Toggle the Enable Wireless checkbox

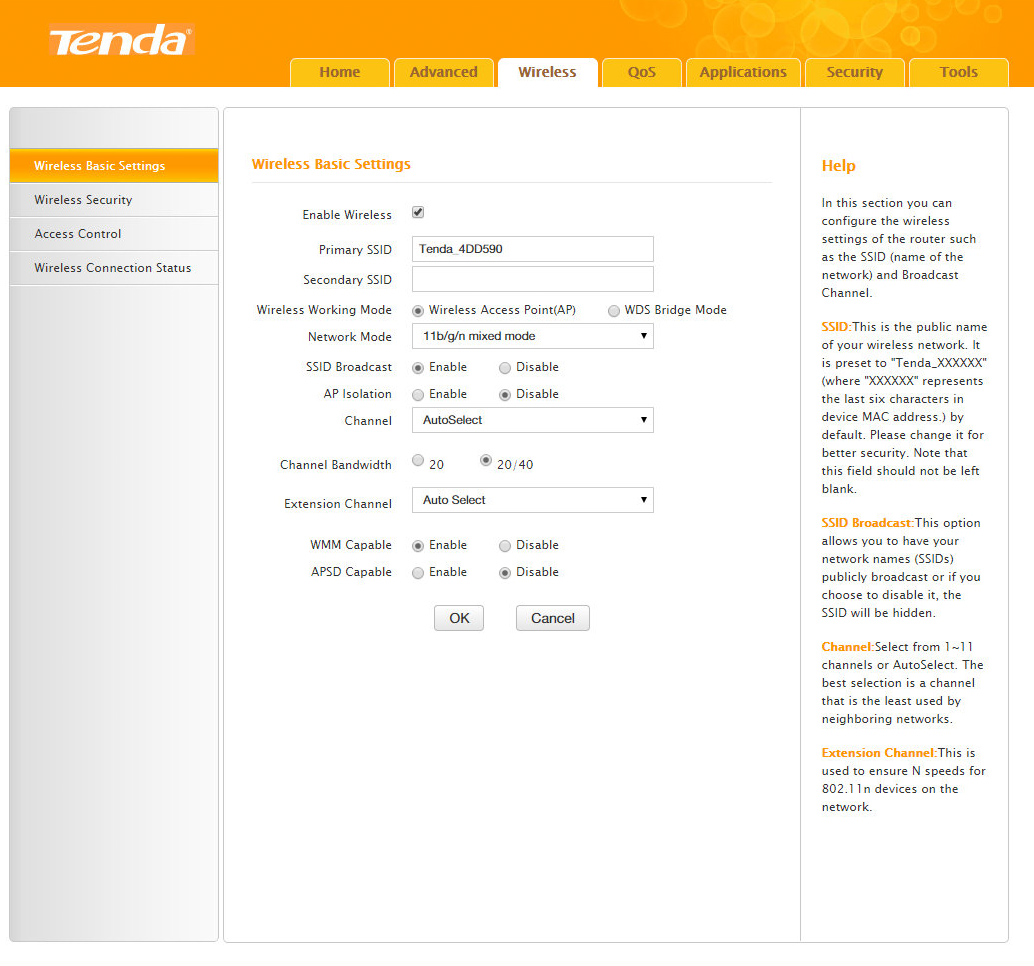click(x=418, y=212)
